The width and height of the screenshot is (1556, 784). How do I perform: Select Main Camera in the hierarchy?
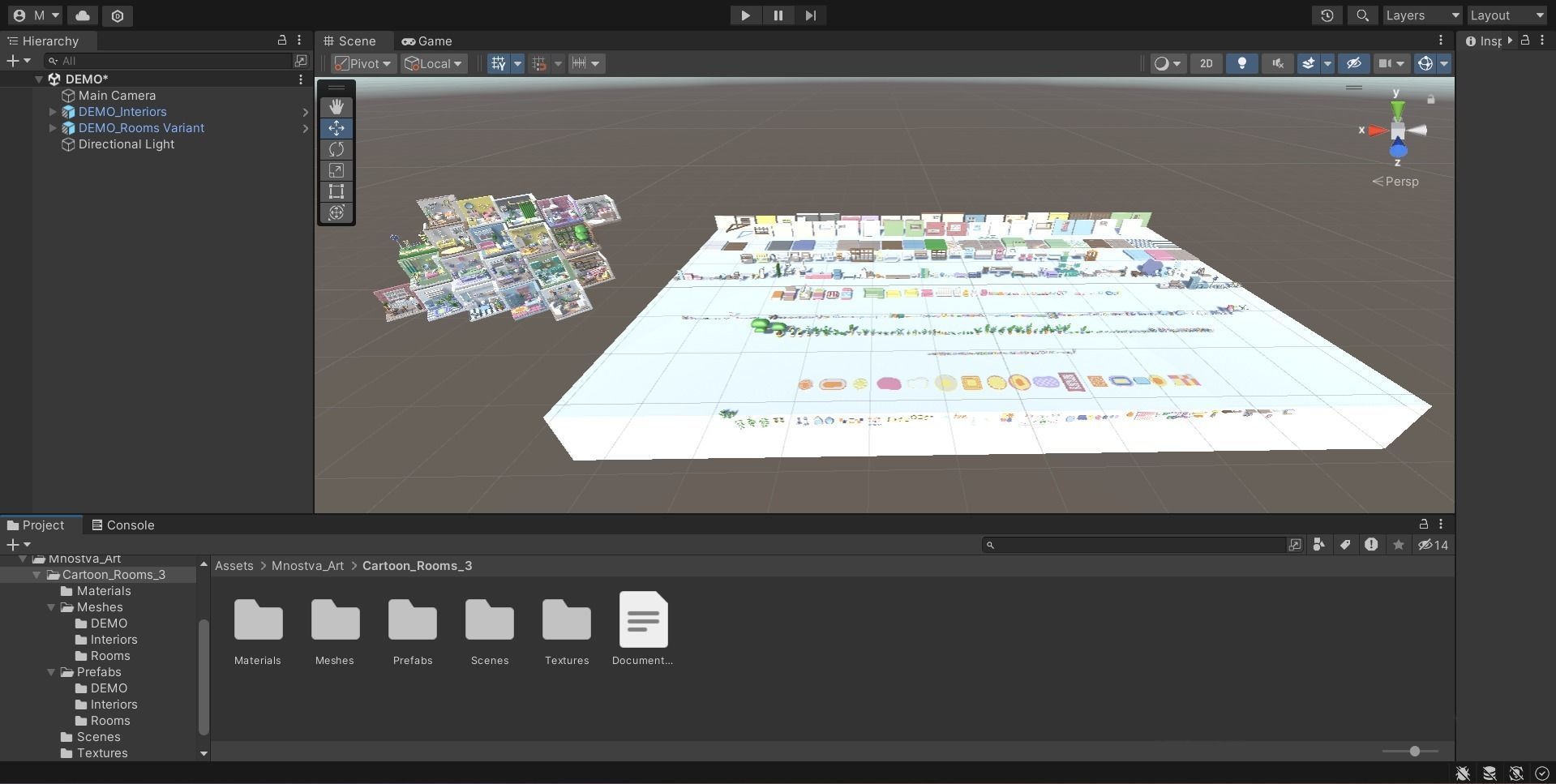[x=117, y=96]
